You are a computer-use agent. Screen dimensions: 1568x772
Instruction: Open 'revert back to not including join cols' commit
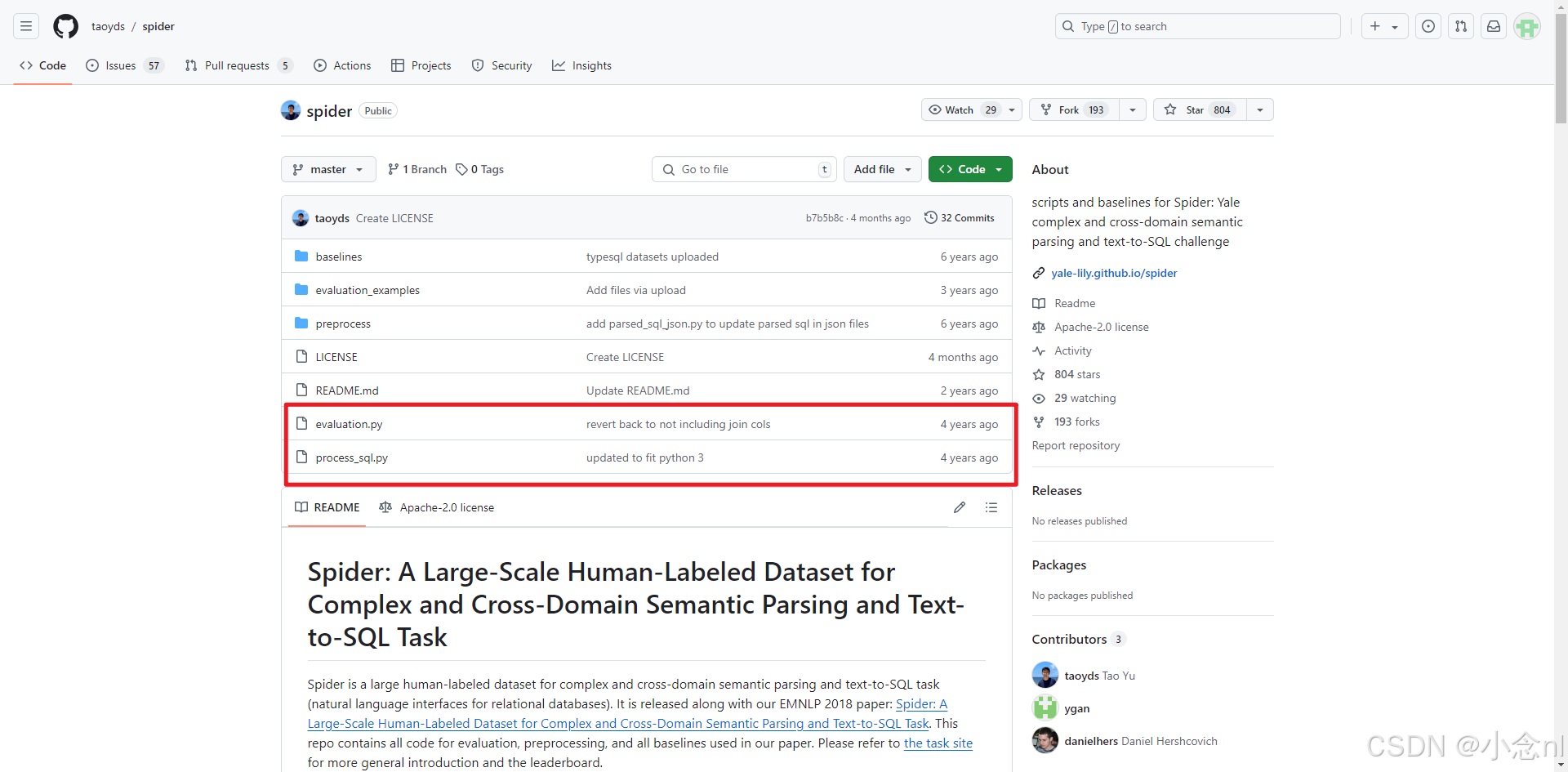678,424
